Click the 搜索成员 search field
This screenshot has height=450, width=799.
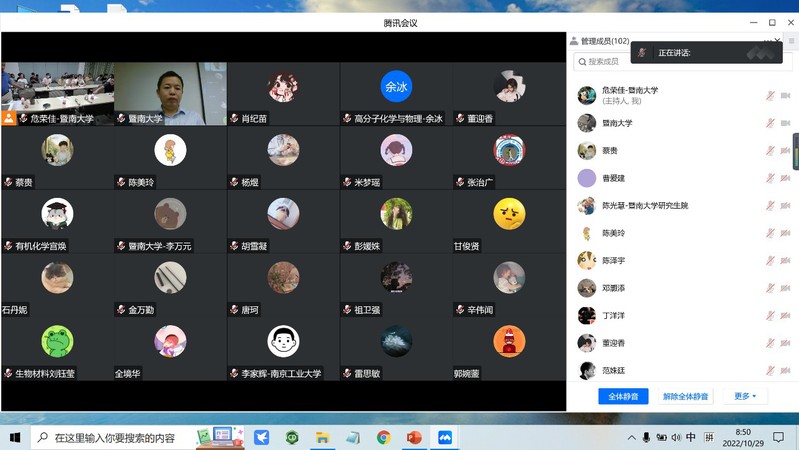coord(680,62)
